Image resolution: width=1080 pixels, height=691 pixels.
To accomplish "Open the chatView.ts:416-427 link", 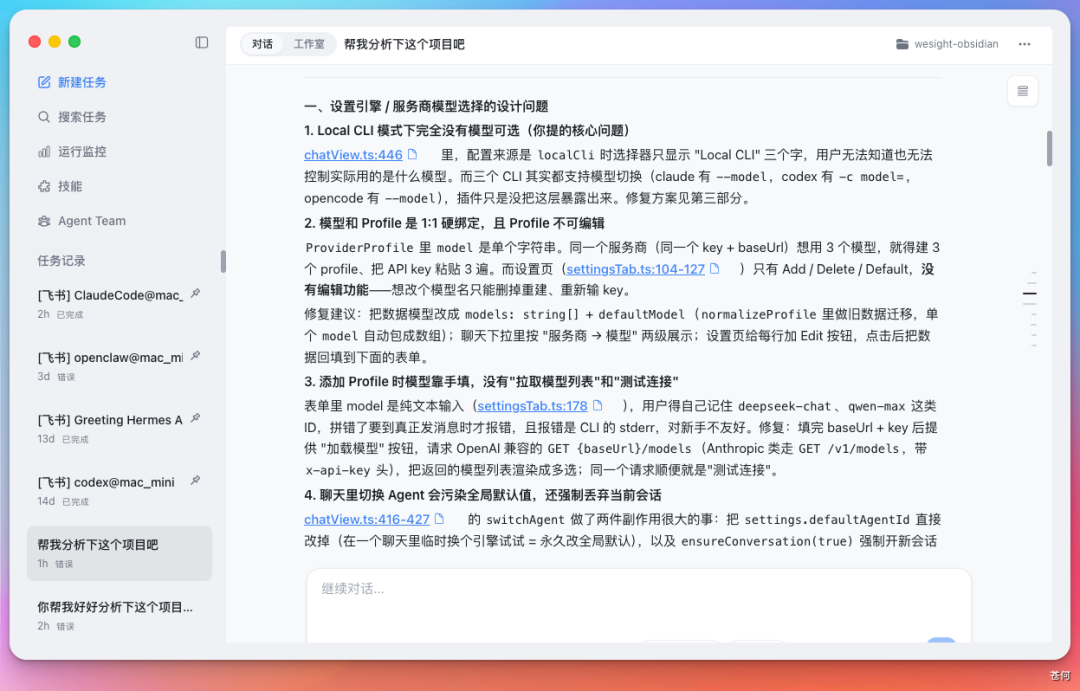I will click(366, 519).
